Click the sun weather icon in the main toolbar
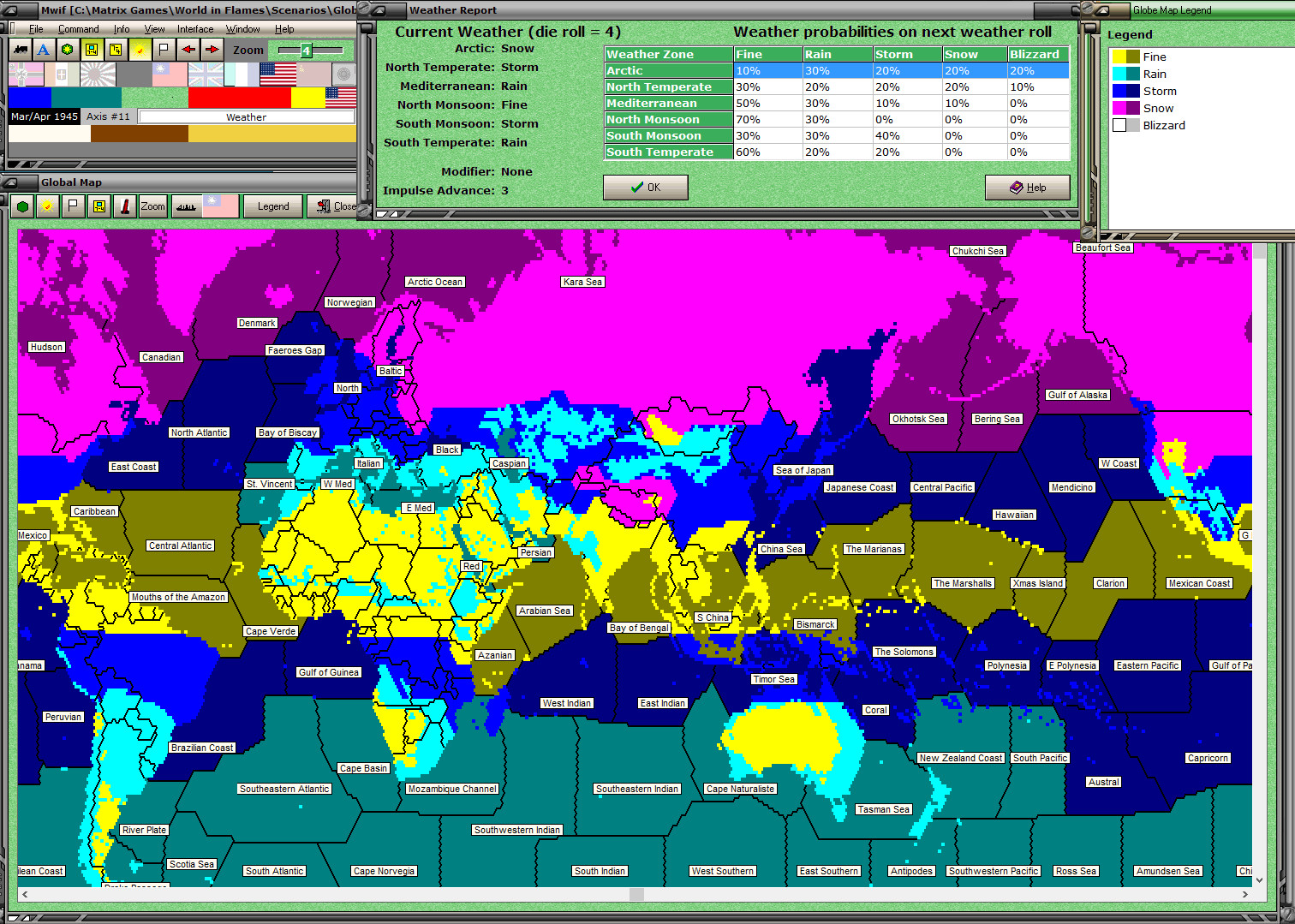The height and width of the screenshot is (924, 1295). click(x=140, y=50)
